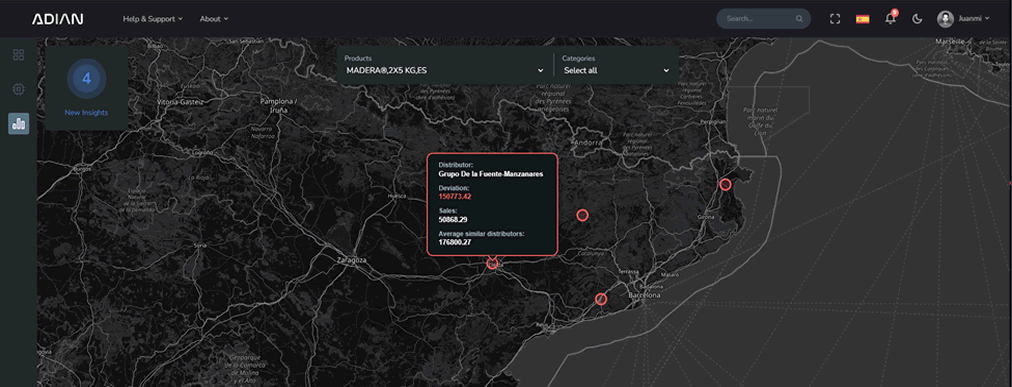Viewport: 1012px width, 387px height.
Task: Select the map marker near Girona coast
Action: 725,184
